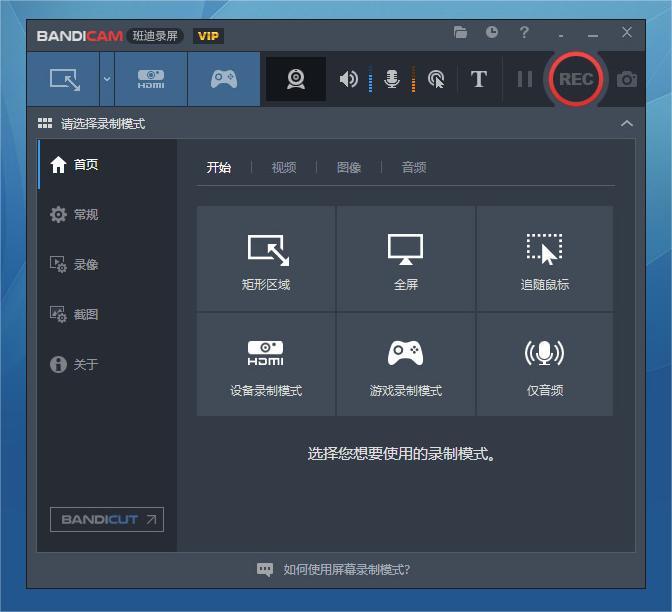Open 首页 home in sidebar
This screenshot has width=672, height=612.
(x=107, y=165)
